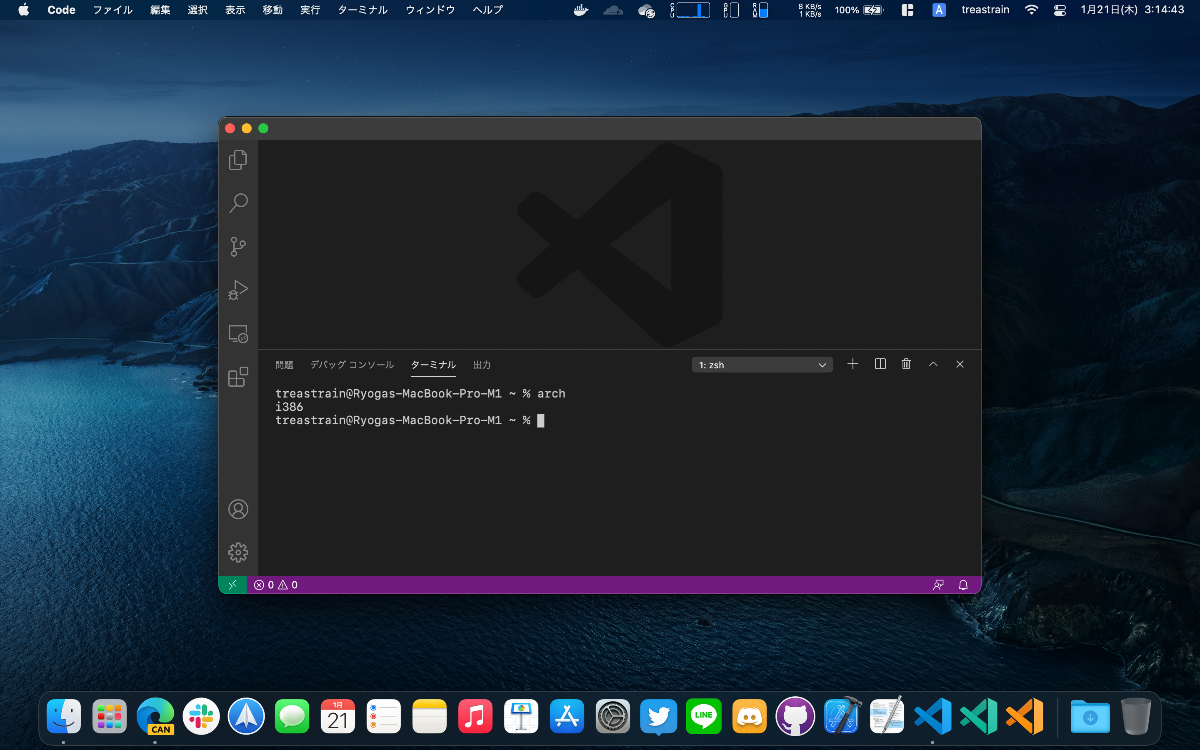This screenshot has height=750, width=1200.
Task: Open System Preferences from the dock
Action: [612, 715]
